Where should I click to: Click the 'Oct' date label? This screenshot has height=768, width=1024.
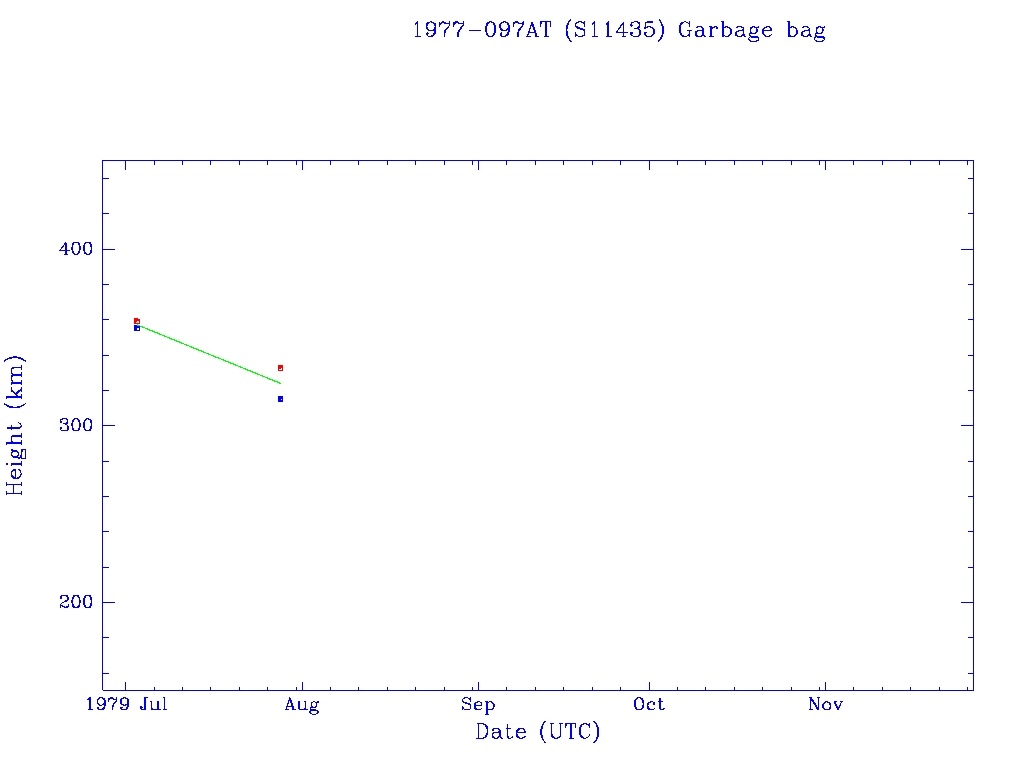[650, 705]
